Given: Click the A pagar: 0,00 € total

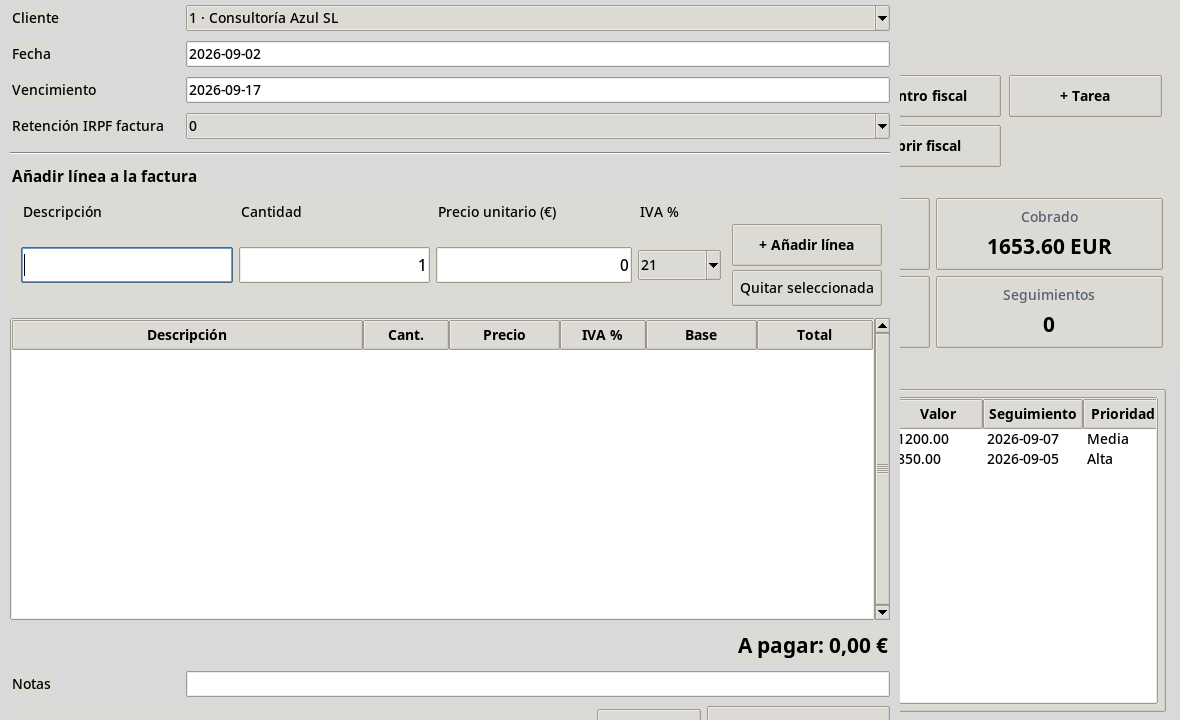Looking at the screenshot, I should 813,646.
